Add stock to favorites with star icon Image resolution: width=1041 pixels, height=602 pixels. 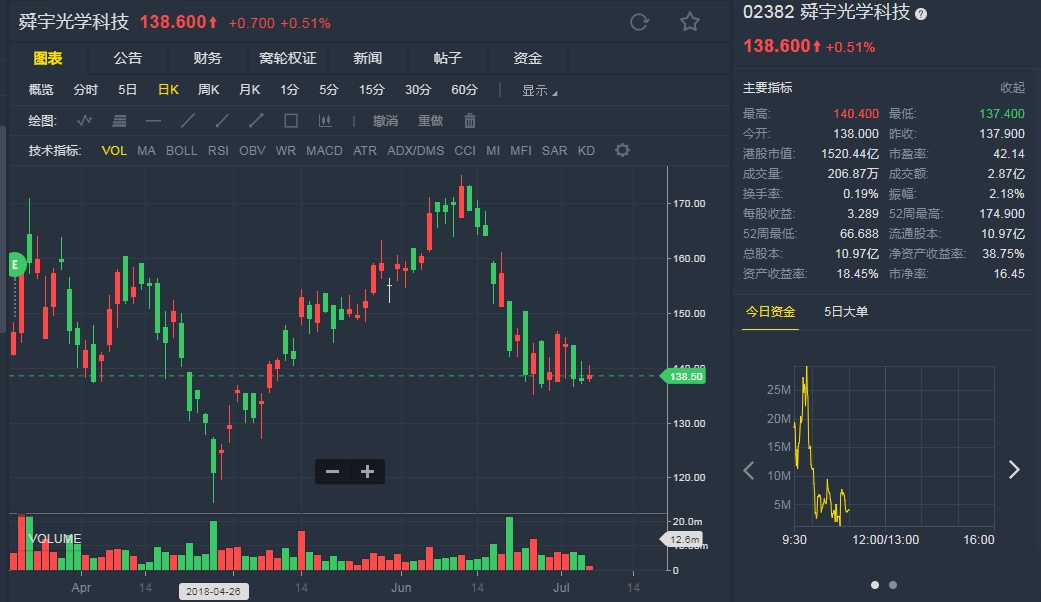pyautogui.click(x=690, y=22)
